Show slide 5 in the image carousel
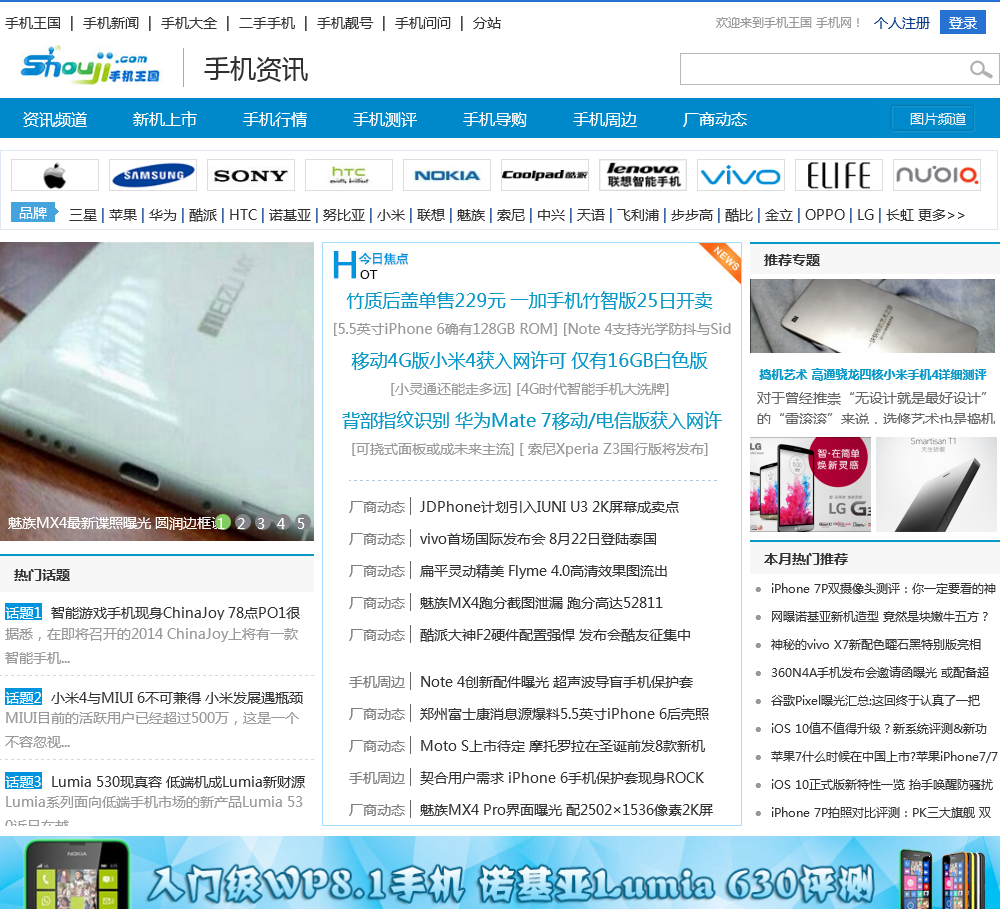The height and width of the screenshot is (909, 1000). pos(301,523)
